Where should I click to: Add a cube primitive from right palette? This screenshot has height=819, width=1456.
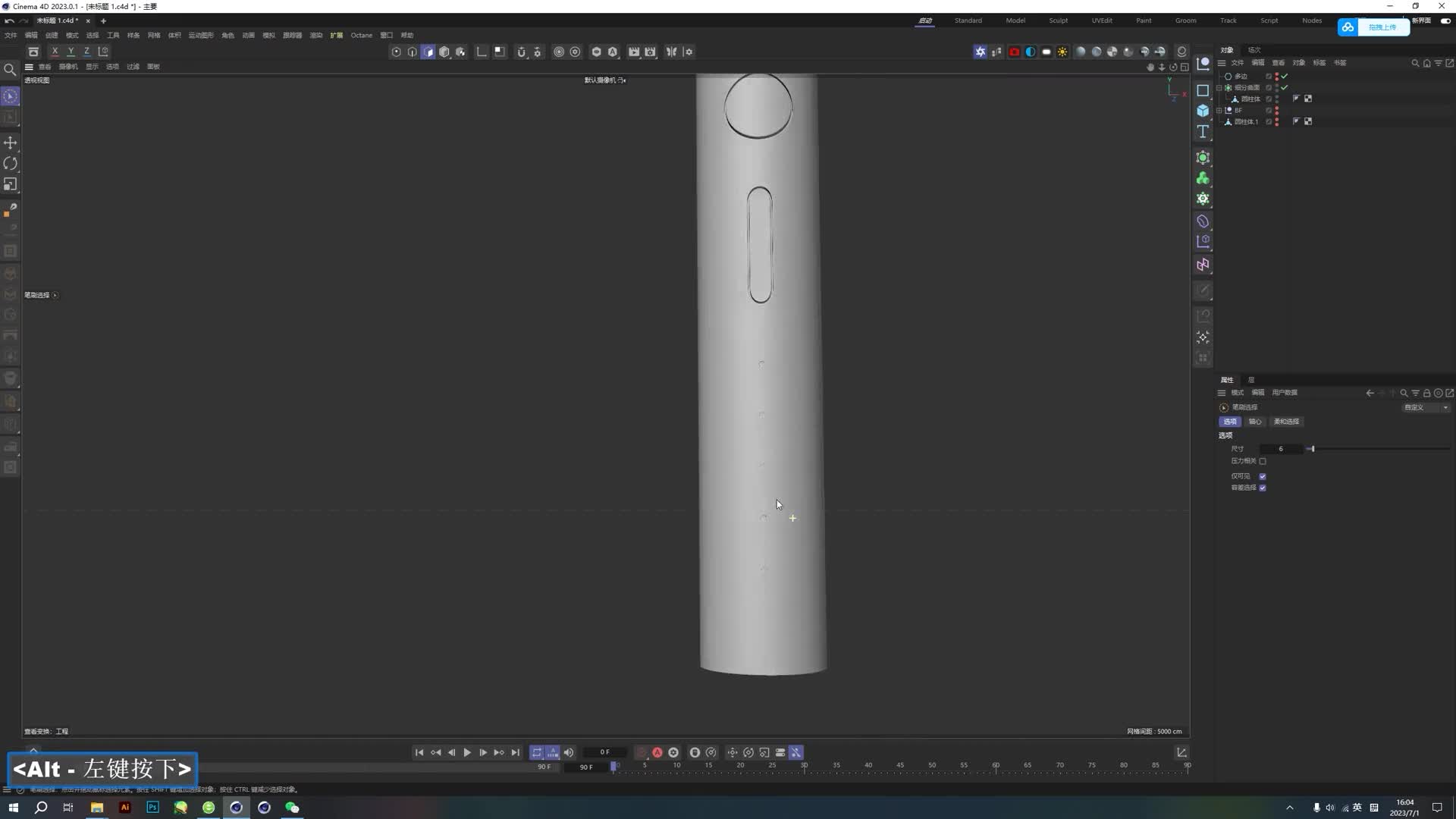tap(1203, 111)
